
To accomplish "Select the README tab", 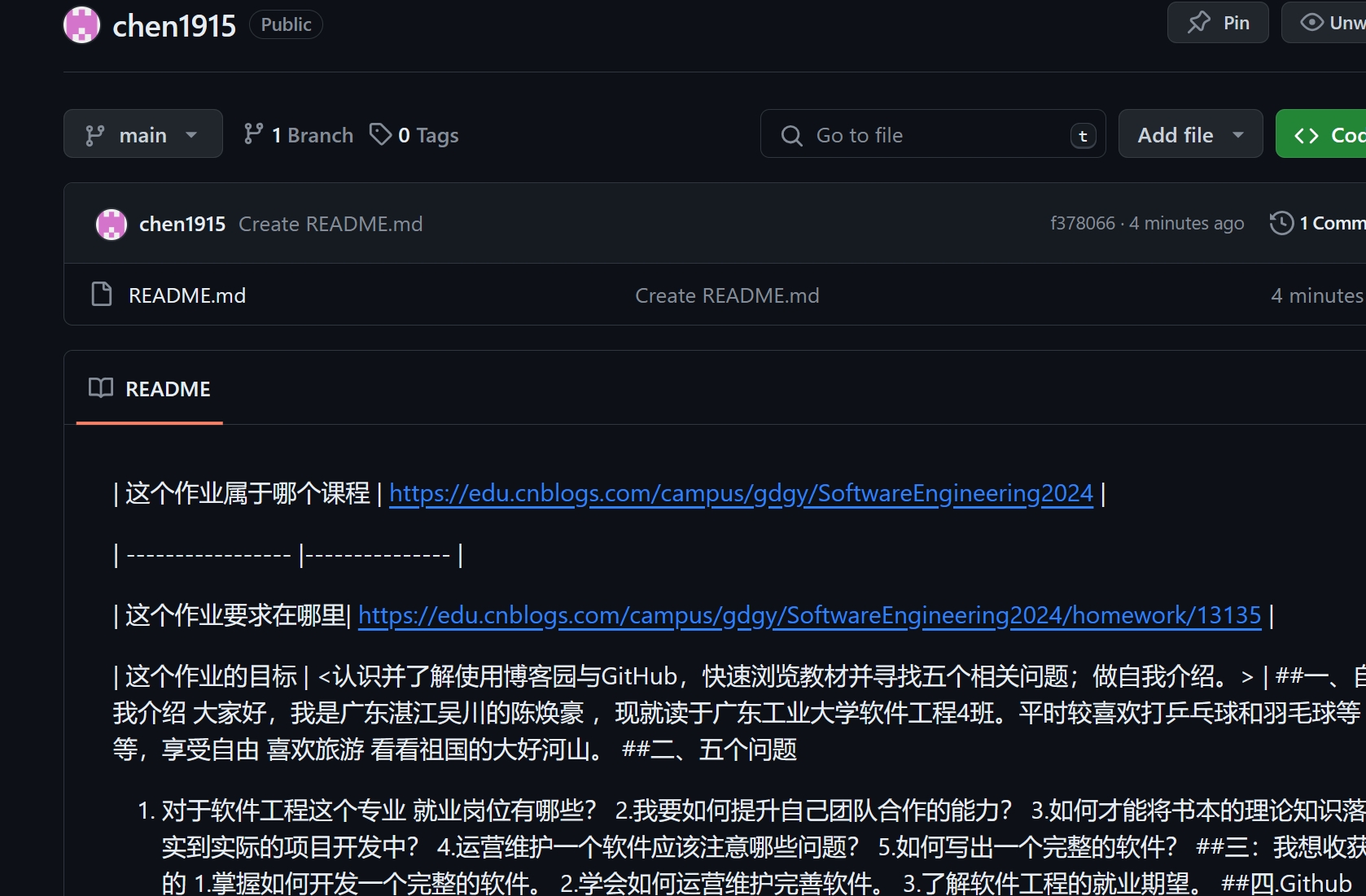I will click(150, 388).
